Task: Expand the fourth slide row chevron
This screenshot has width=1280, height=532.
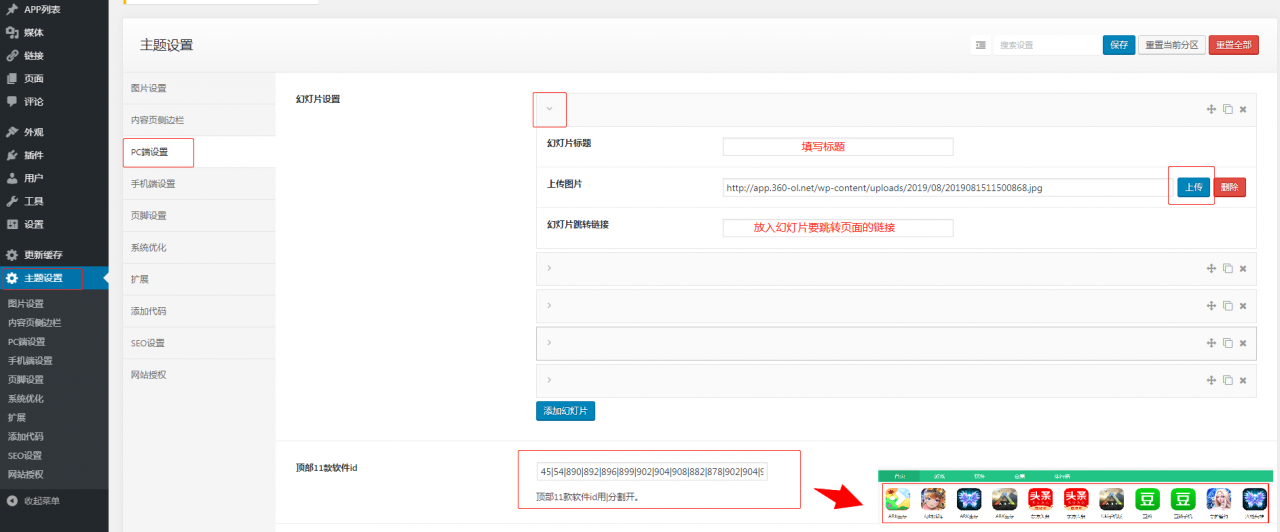Action: (549, 343)
